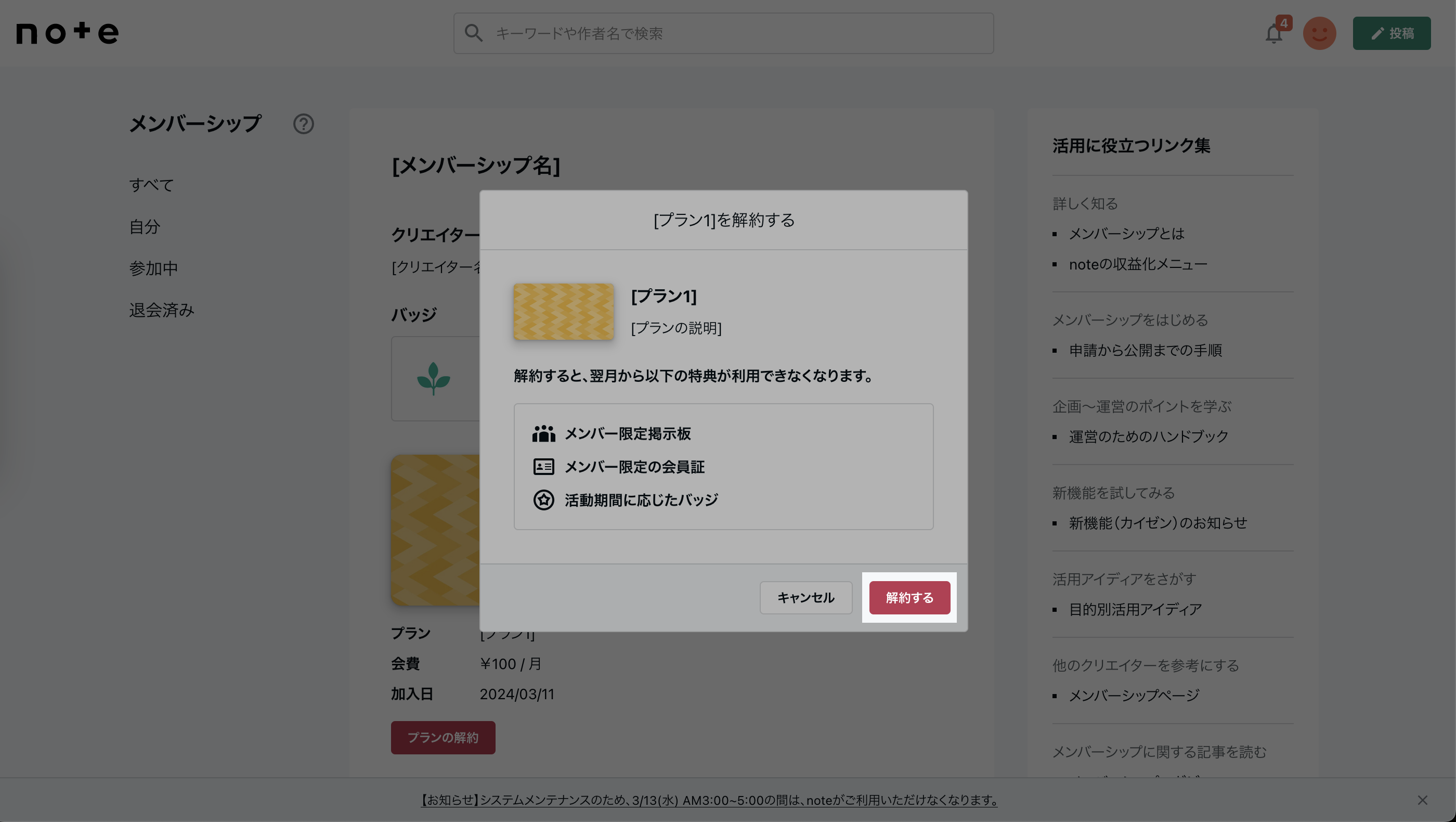Click the member card icon

pos(544,466)
